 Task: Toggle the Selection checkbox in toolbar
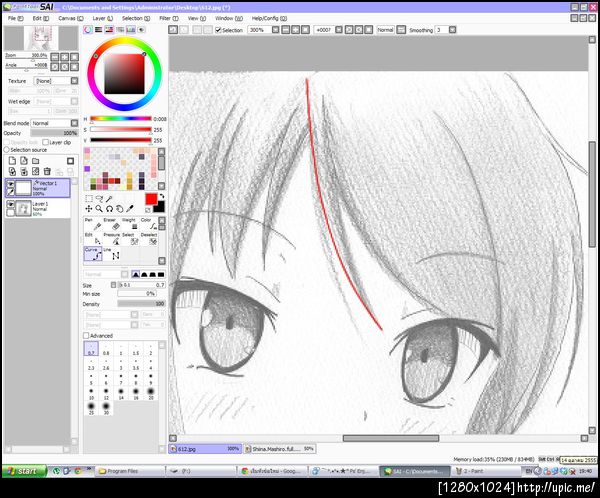(218, 30)
